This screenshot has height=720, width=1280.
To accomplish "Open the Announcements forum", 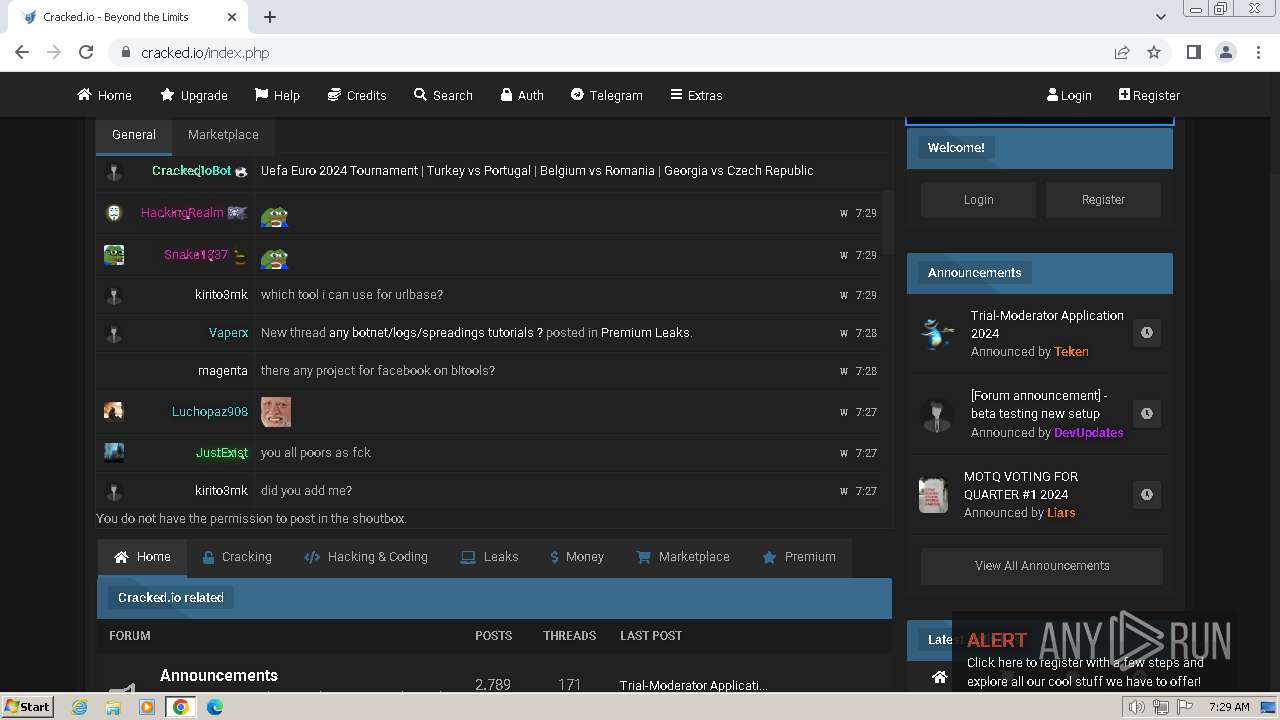I will click(x=219, y=676).
